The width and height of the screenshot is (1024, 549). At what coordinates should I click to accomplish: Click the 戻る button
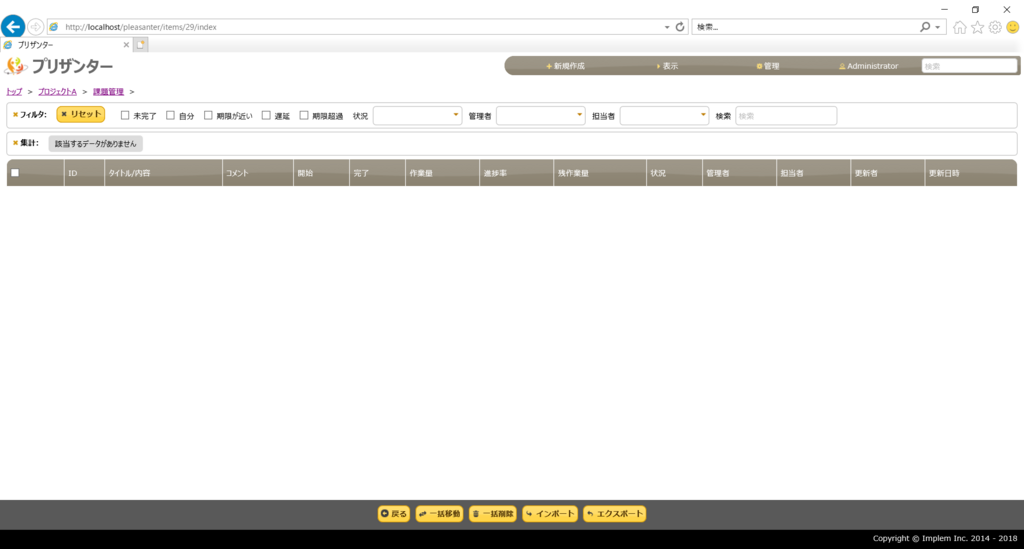coord(394,514)
